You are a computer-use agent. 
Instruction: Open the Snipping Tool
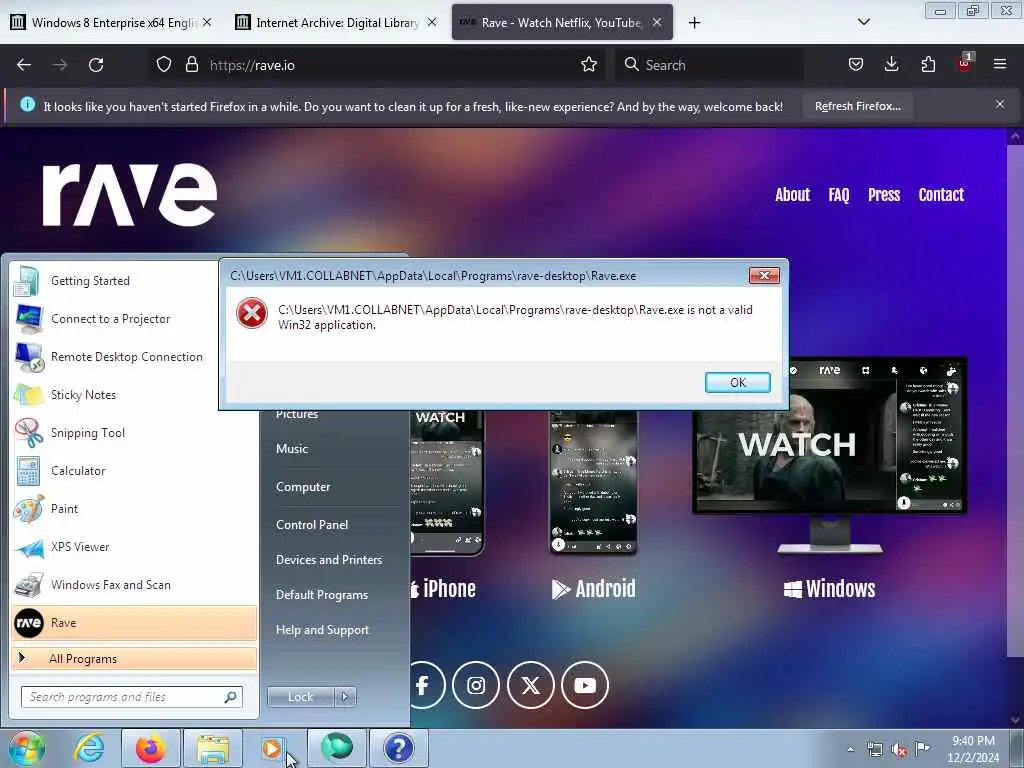(134, 433)
